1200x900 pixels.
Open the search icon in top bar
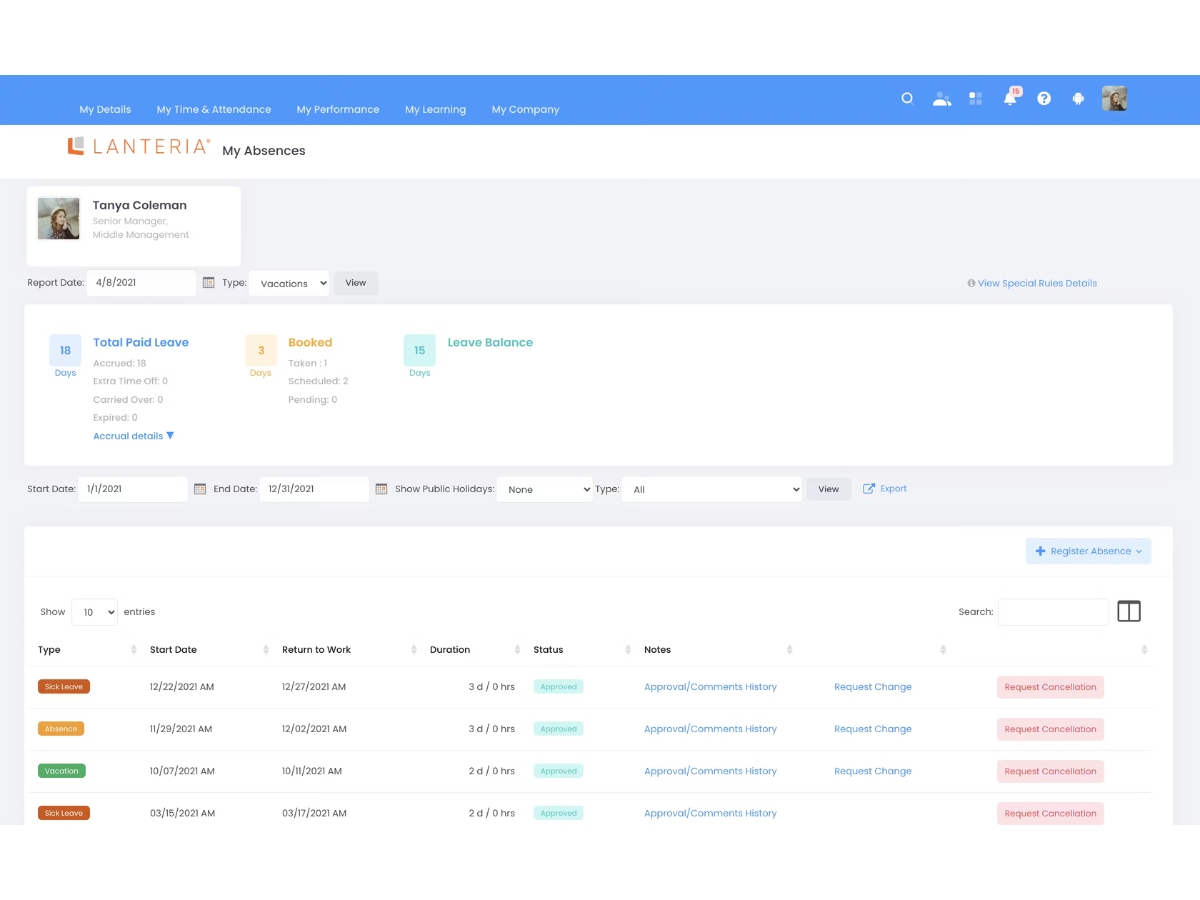907,99
